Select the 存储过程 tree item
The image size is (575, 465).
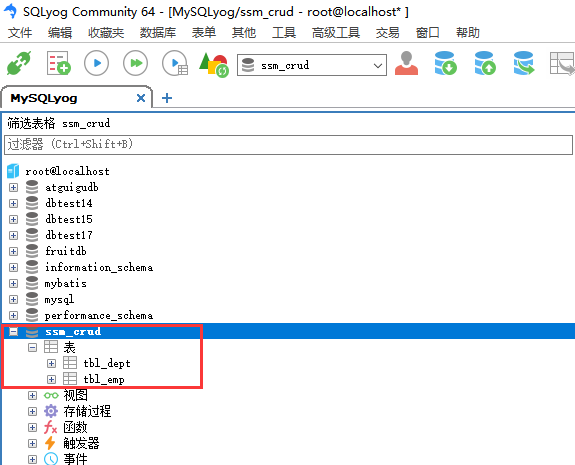(x=87, y=411)
